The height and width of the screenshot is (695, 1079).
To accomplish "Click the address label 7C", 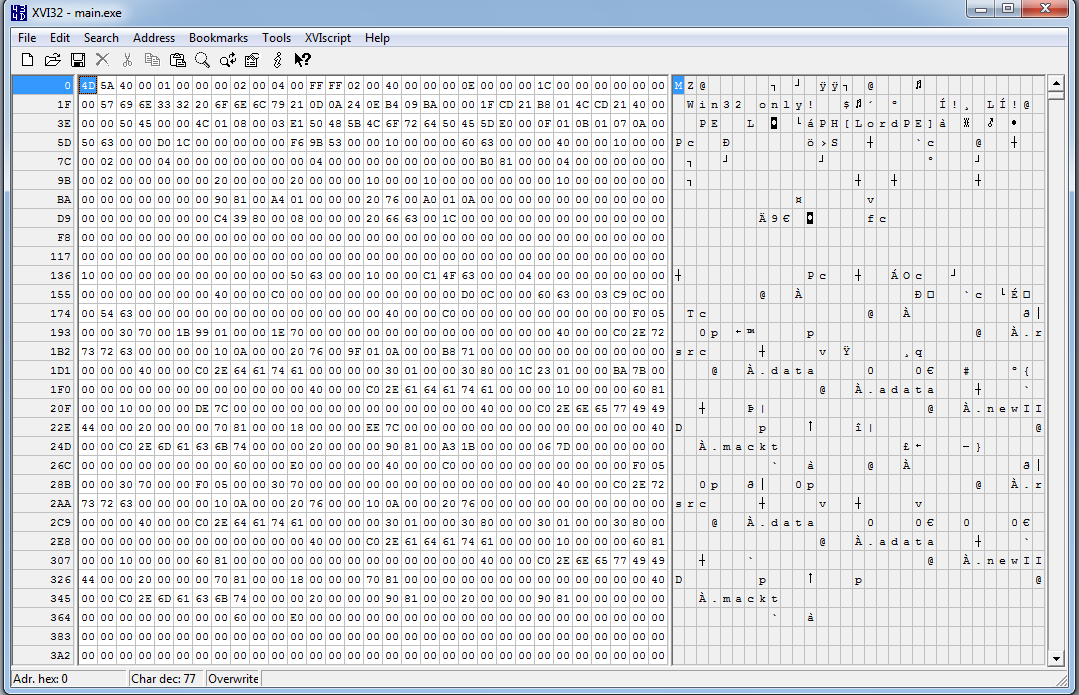I will pos(63,162).
